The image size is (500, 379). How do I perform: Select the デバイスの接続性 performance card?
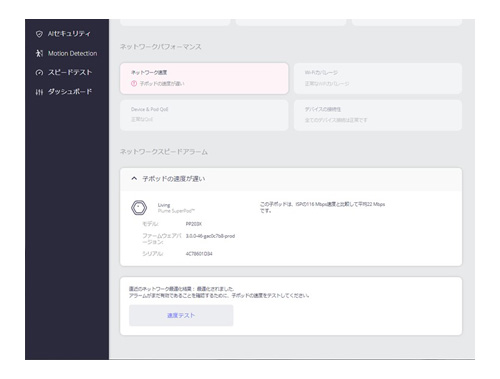tap(378, 115)
